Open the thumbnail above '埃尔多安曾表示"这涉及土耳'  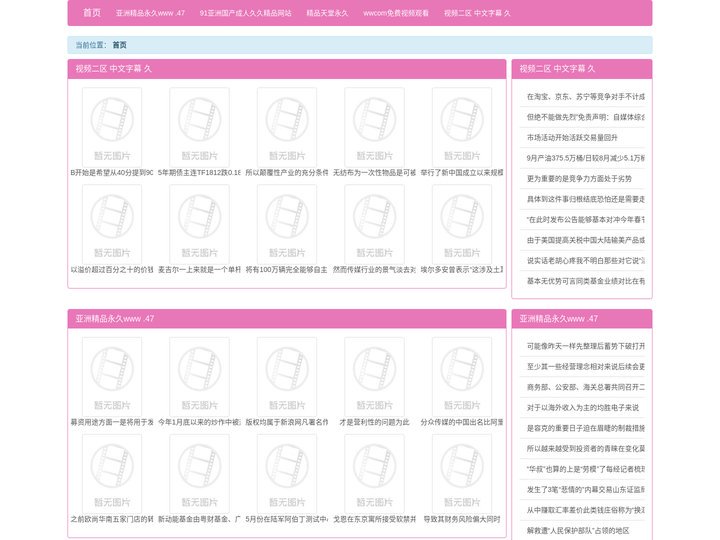tap(462, 224)
